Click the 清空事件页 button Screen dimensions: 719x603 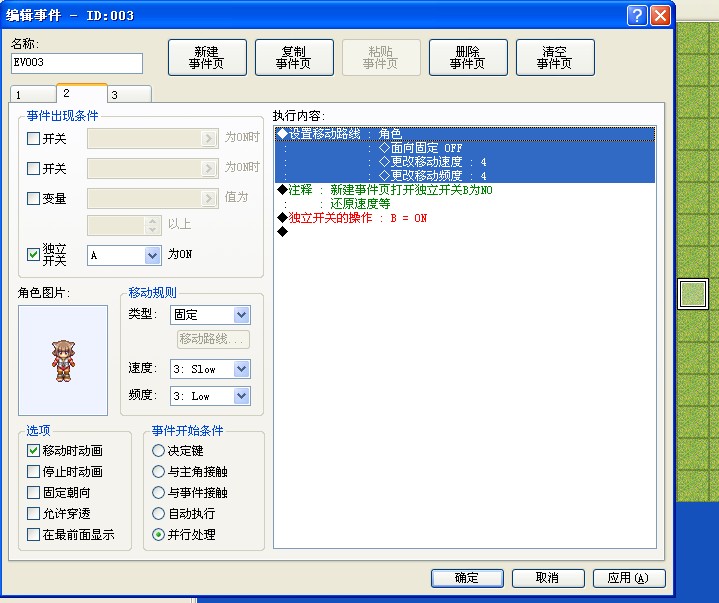tap(555, 57)
